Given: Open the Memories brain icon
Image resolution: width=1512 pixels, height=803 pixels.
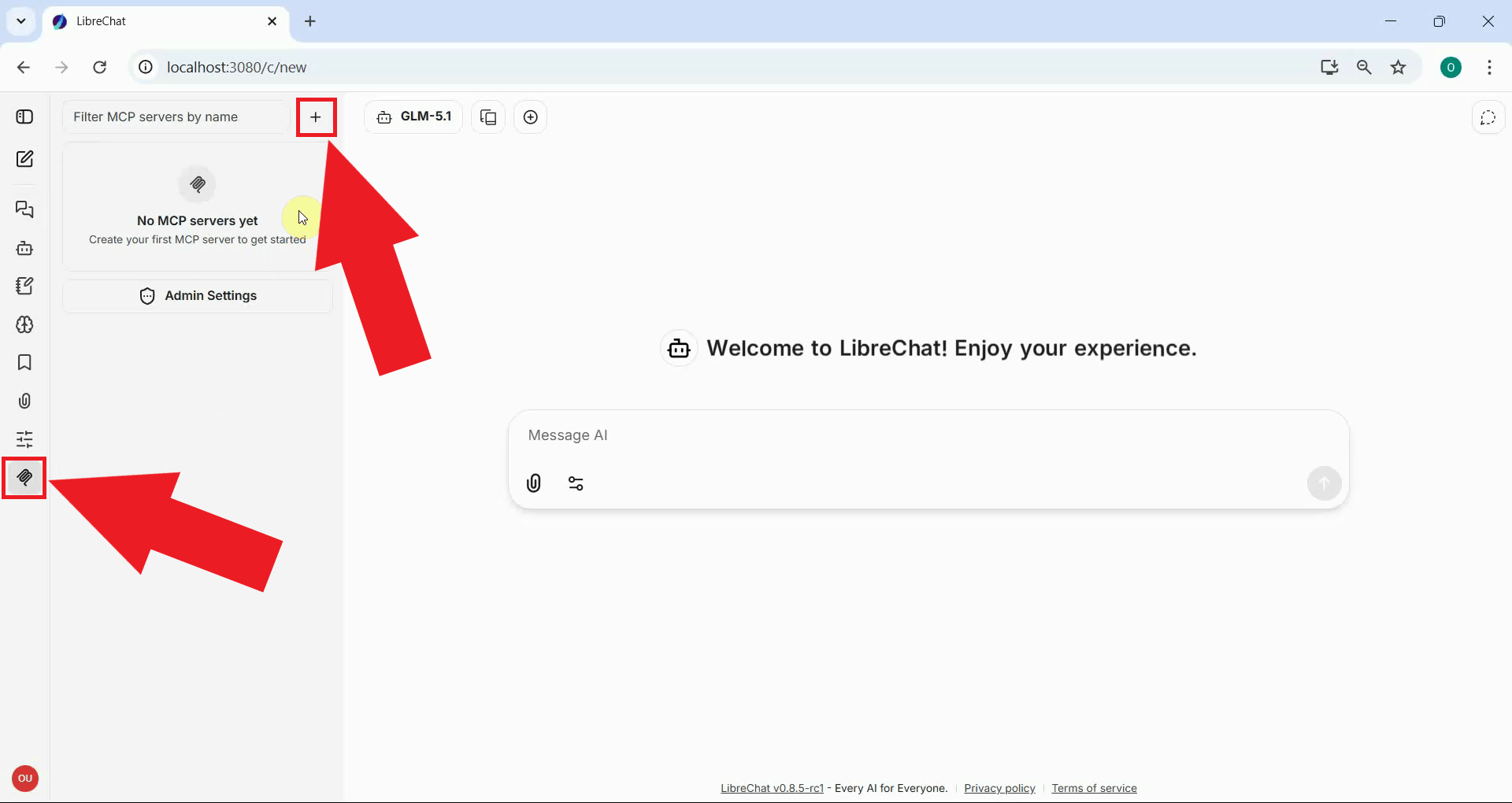Looking at the screenshot, I should [24, 324].
